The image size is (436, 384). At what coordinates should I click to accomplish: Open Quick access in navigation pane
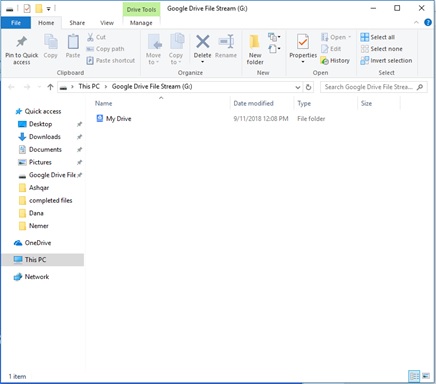click(38, 111)
